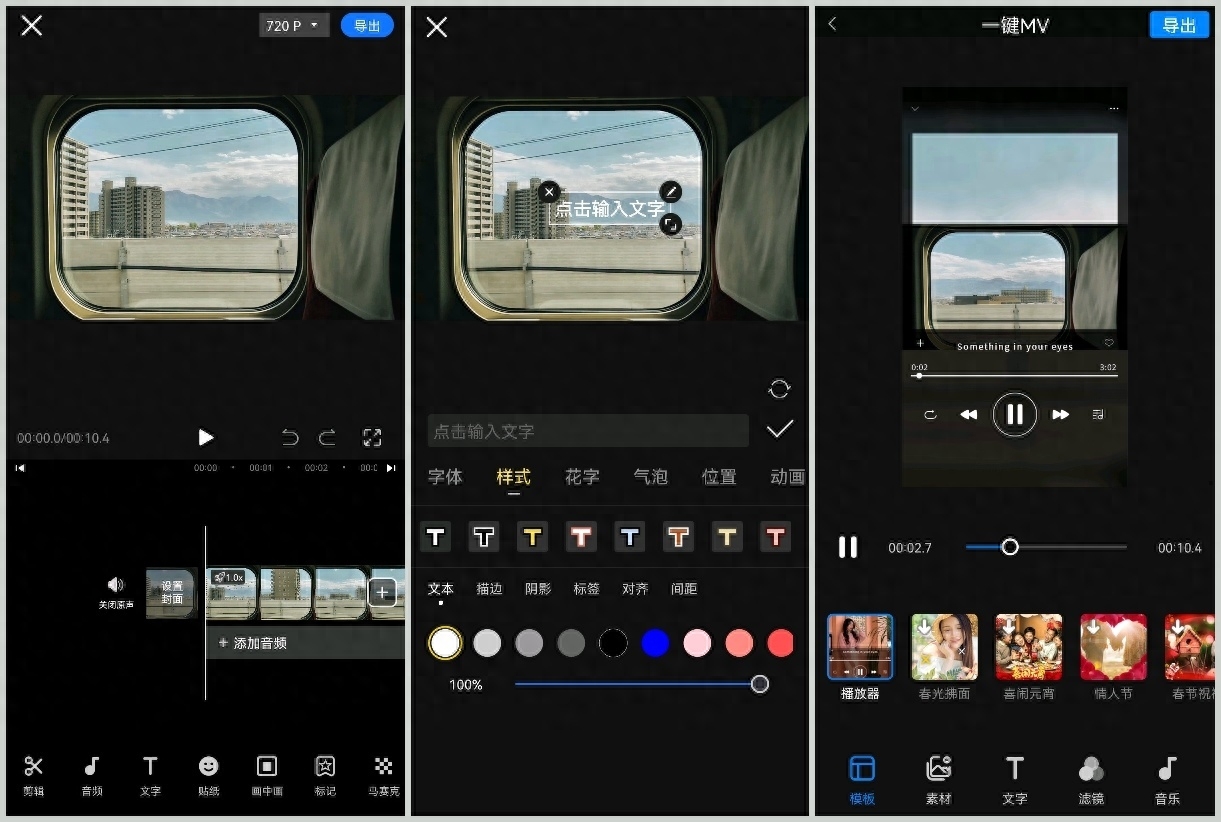Open the 滤镜 filter tool
Screen dimensions: 1221x822
point(1091,779)
